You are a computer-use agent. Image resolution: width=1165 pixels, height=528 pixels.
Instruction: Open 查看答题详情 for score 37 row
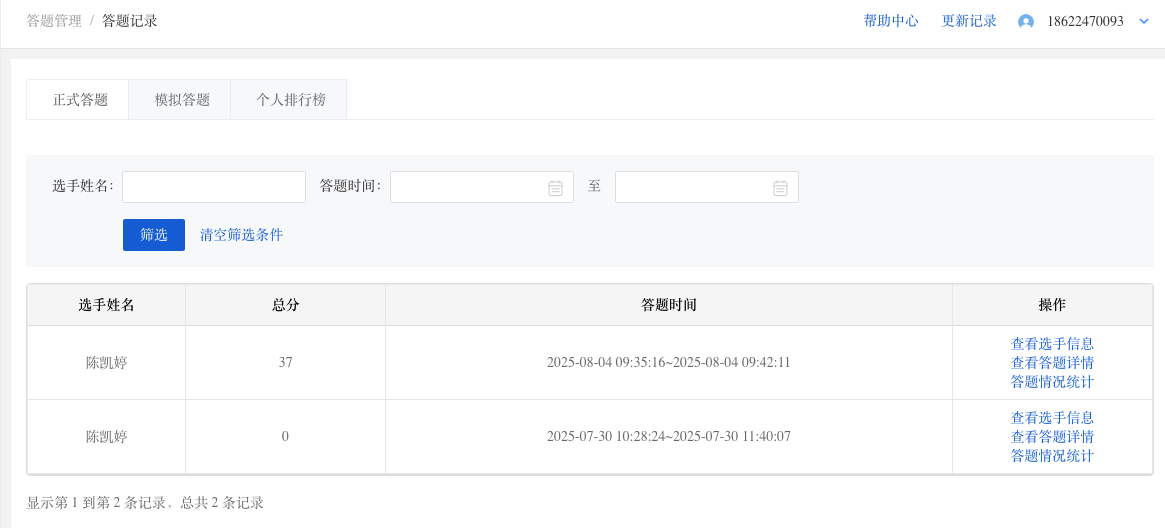(x=1052, y=363)
